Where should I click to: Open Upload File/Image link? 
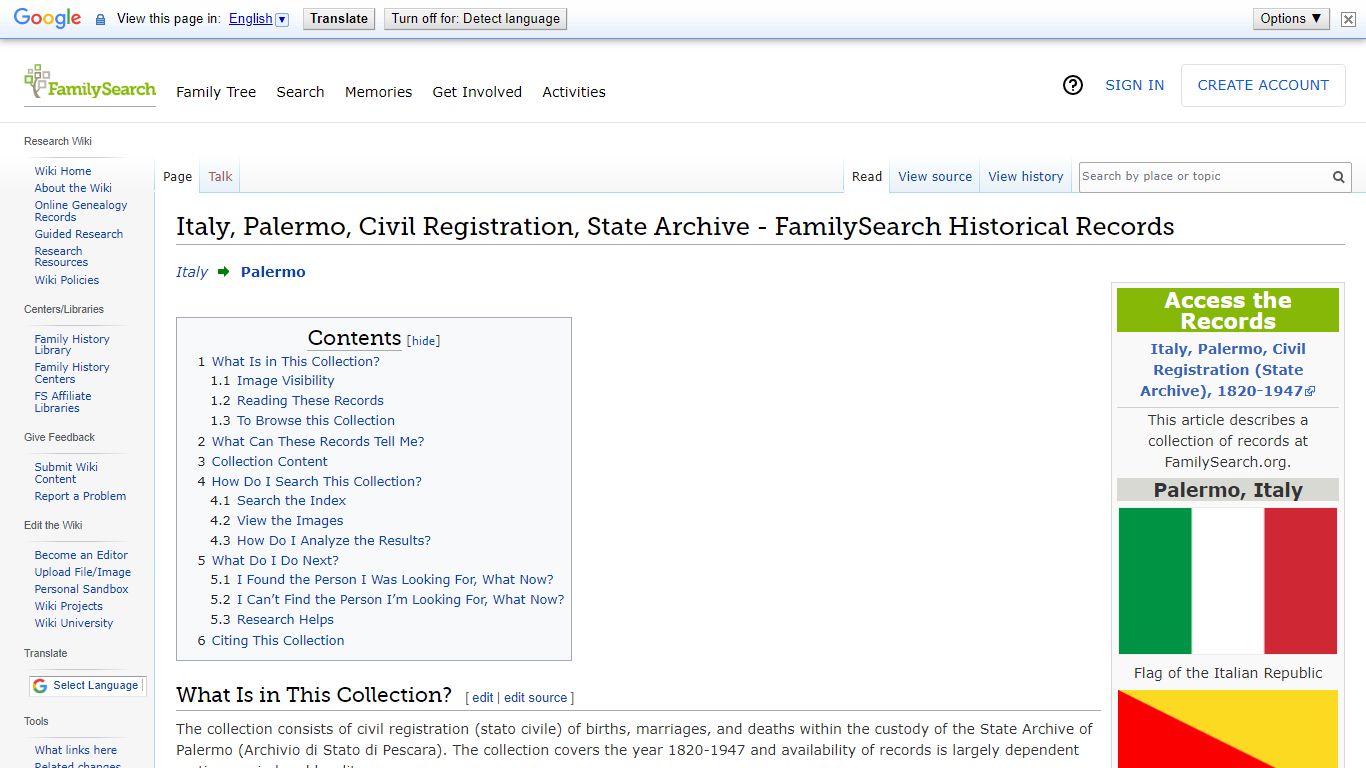83,572
